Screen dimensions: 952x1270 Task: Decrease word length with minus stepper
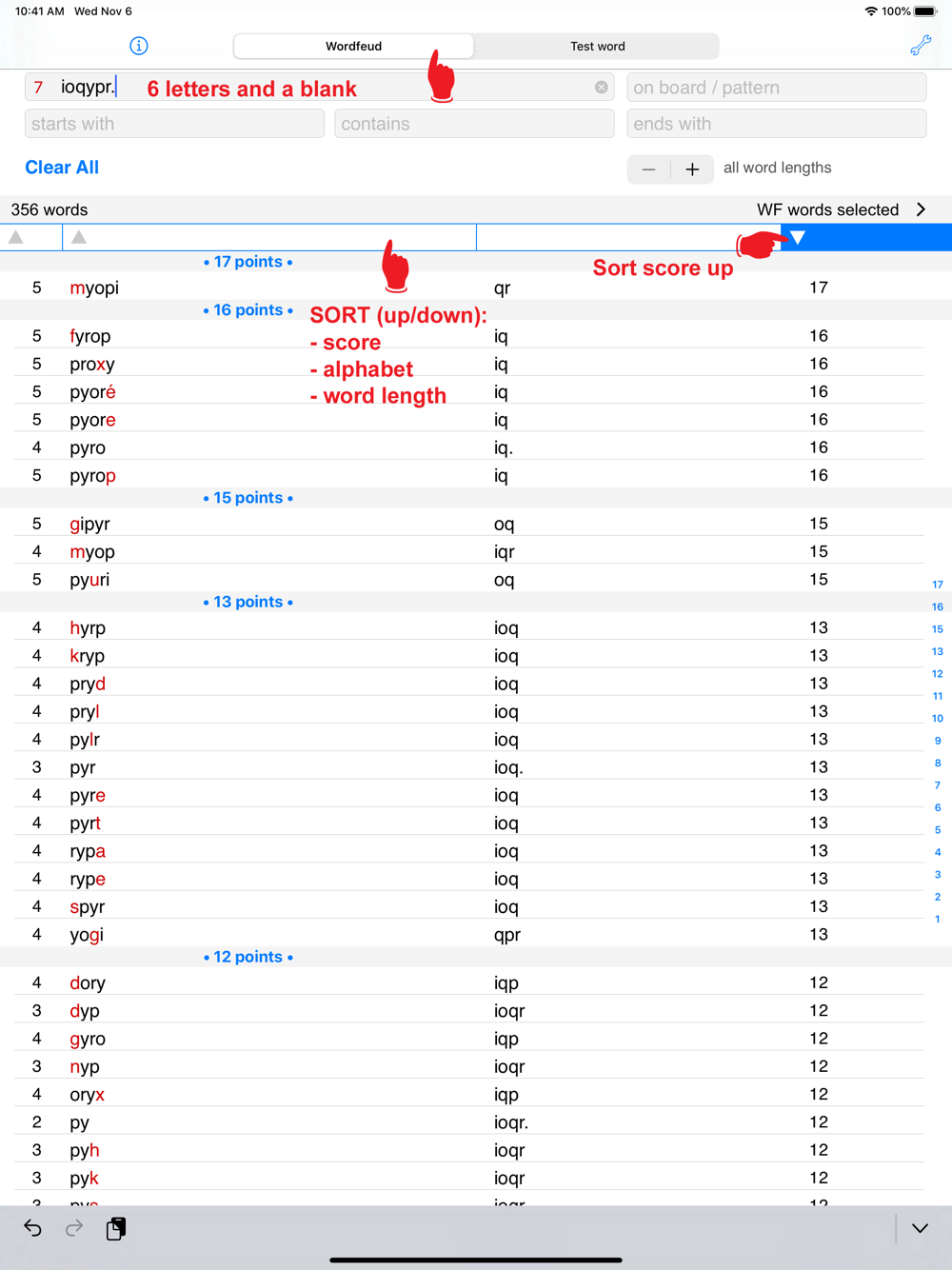(648, 169)
